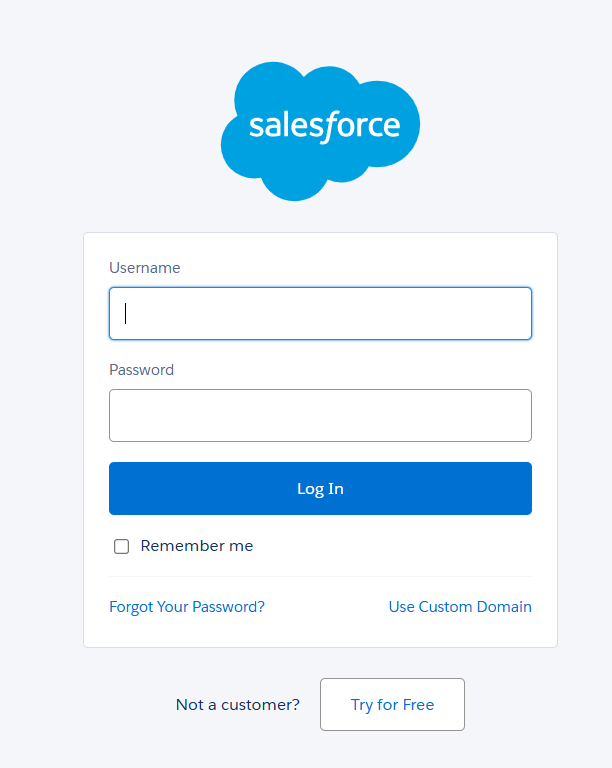
Task: Submit the login form with Log In
Action: [x=320, y=489]
